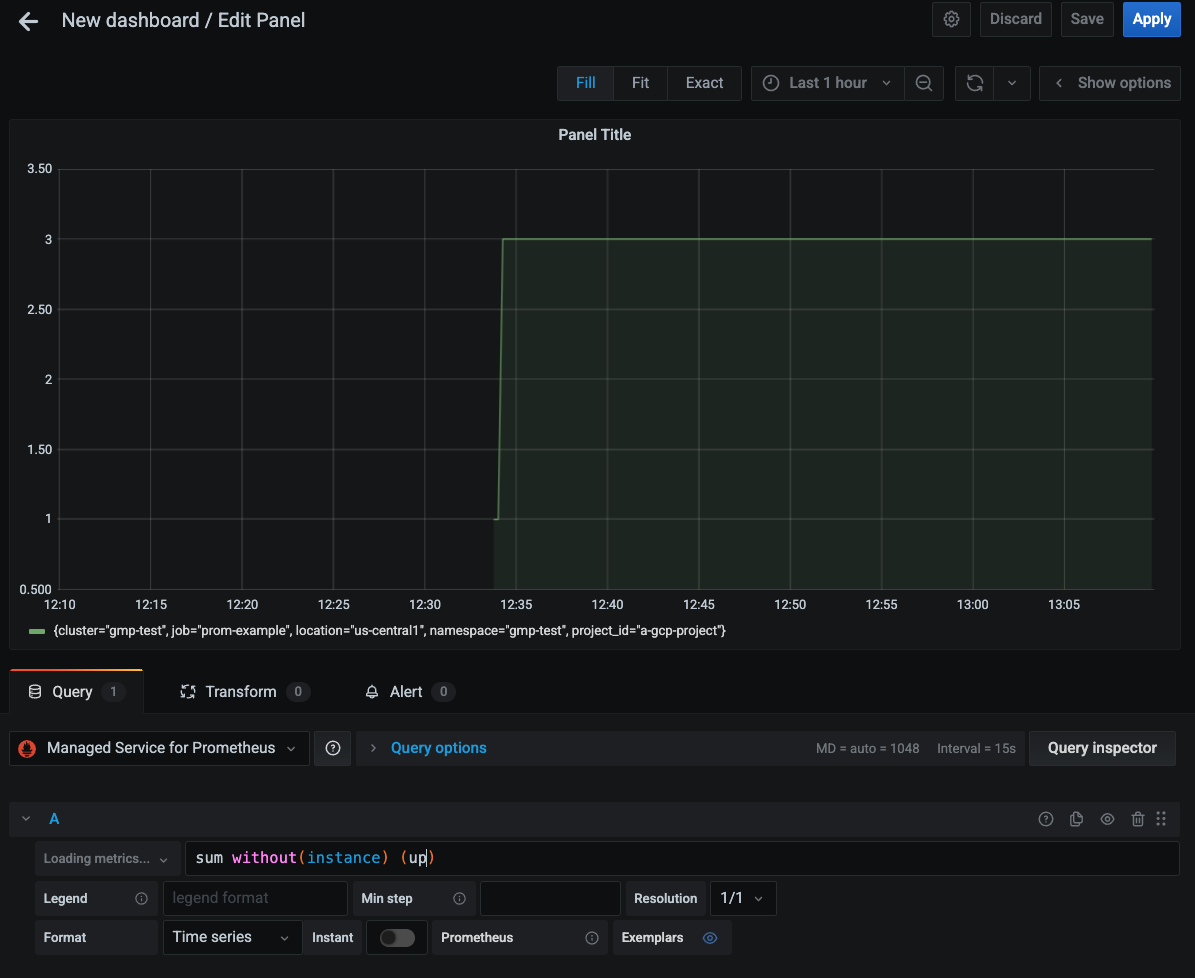Toggle query A visibility with the eye icon

pyautogui.click(x=1107, y=819)
